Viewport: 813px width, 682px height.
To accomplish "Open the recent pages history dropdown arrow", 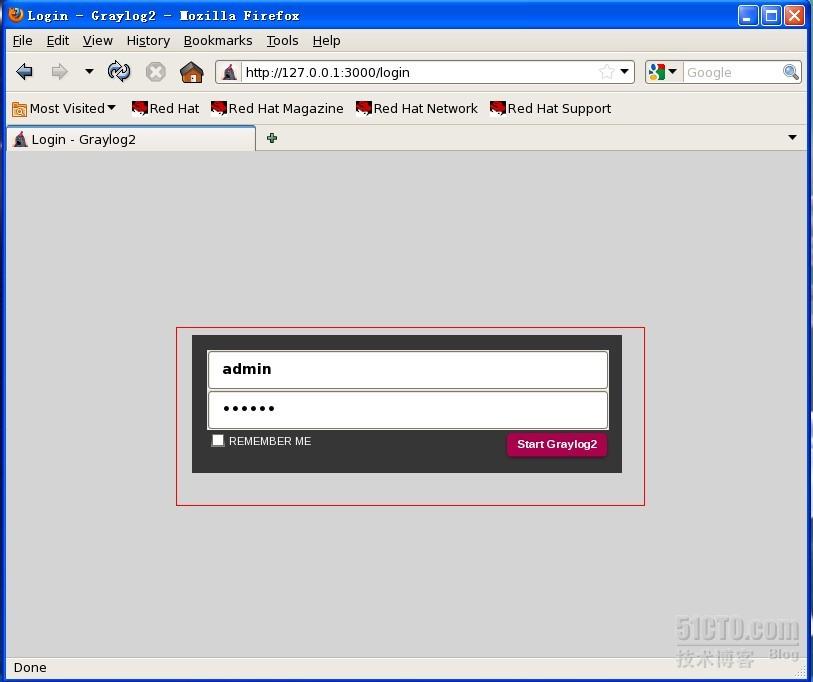I will coord(89,71).
